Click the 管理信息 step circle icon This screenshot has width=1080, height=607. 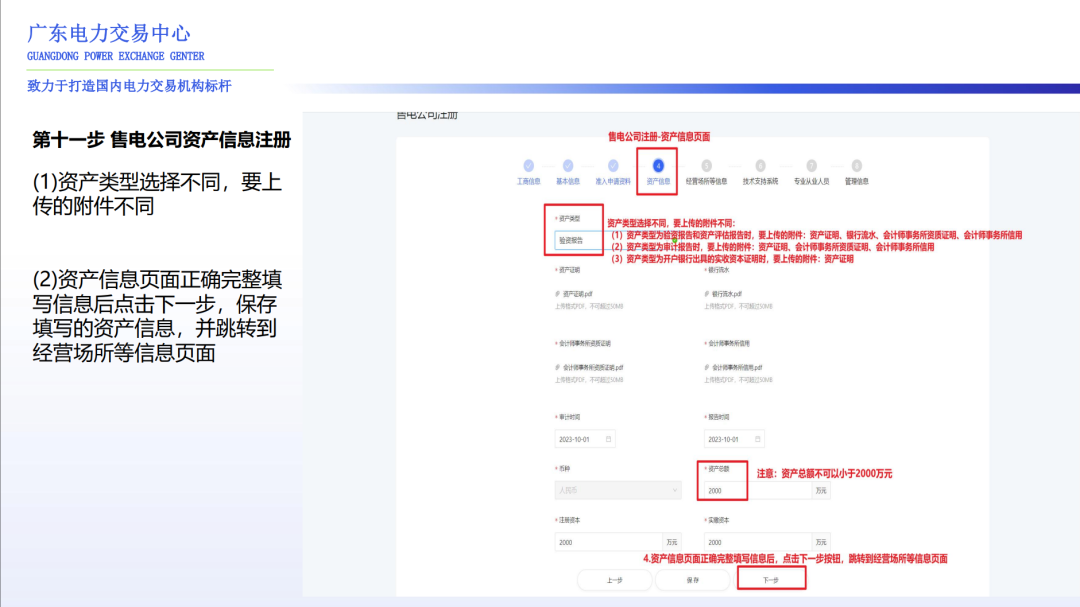(855, 164)
